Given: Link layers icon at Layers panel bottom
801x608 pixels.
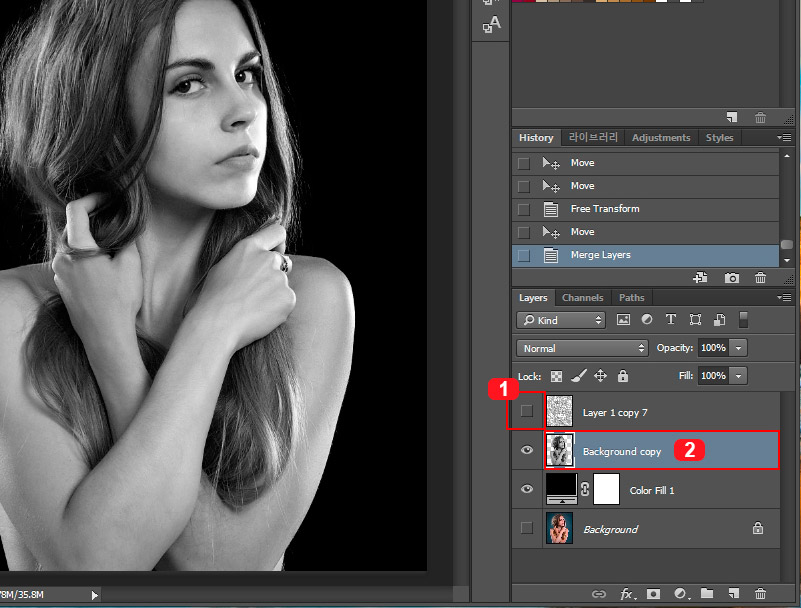Looking at the screenshot, I should [x=598, y=594].
